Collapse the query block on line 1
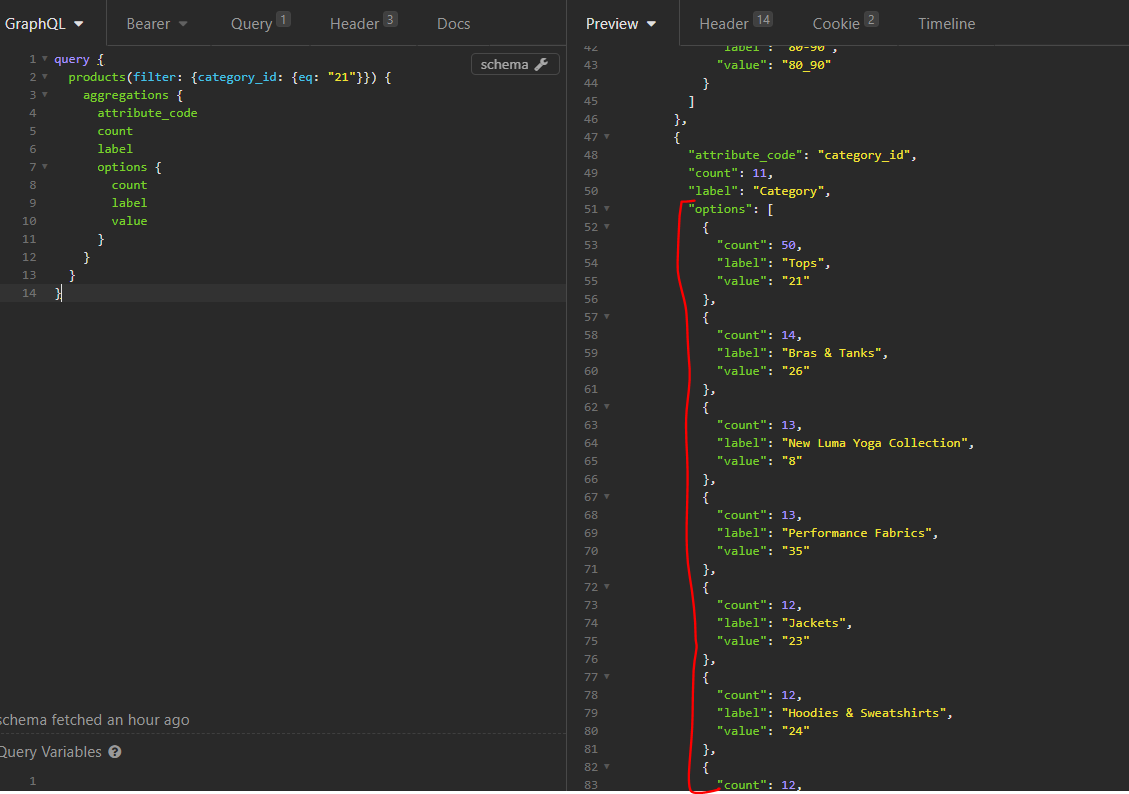Image resolution: width=1129 pixels, height=794 pixels. coord(45,59)
